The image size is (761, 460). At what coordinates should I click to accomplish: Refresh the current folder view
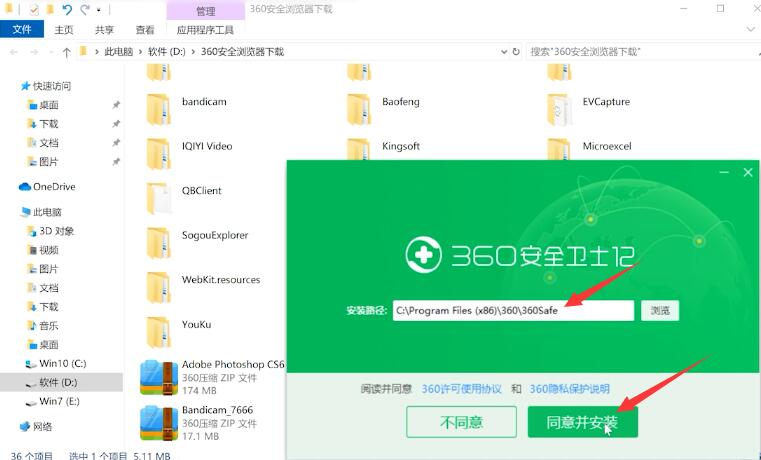click(x=516, y=51)
